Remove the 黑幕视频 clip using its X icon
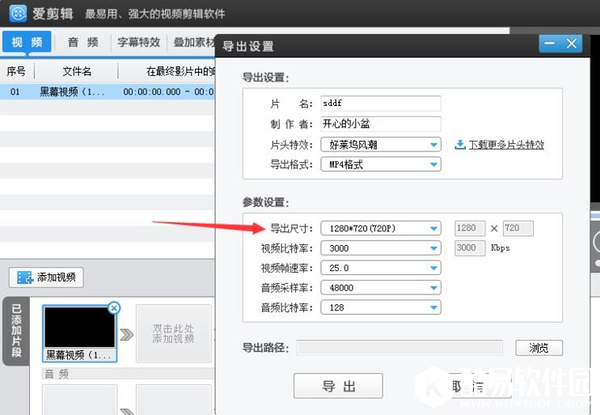This screenshot has height=415, width=600. click(x=113, y=308)
